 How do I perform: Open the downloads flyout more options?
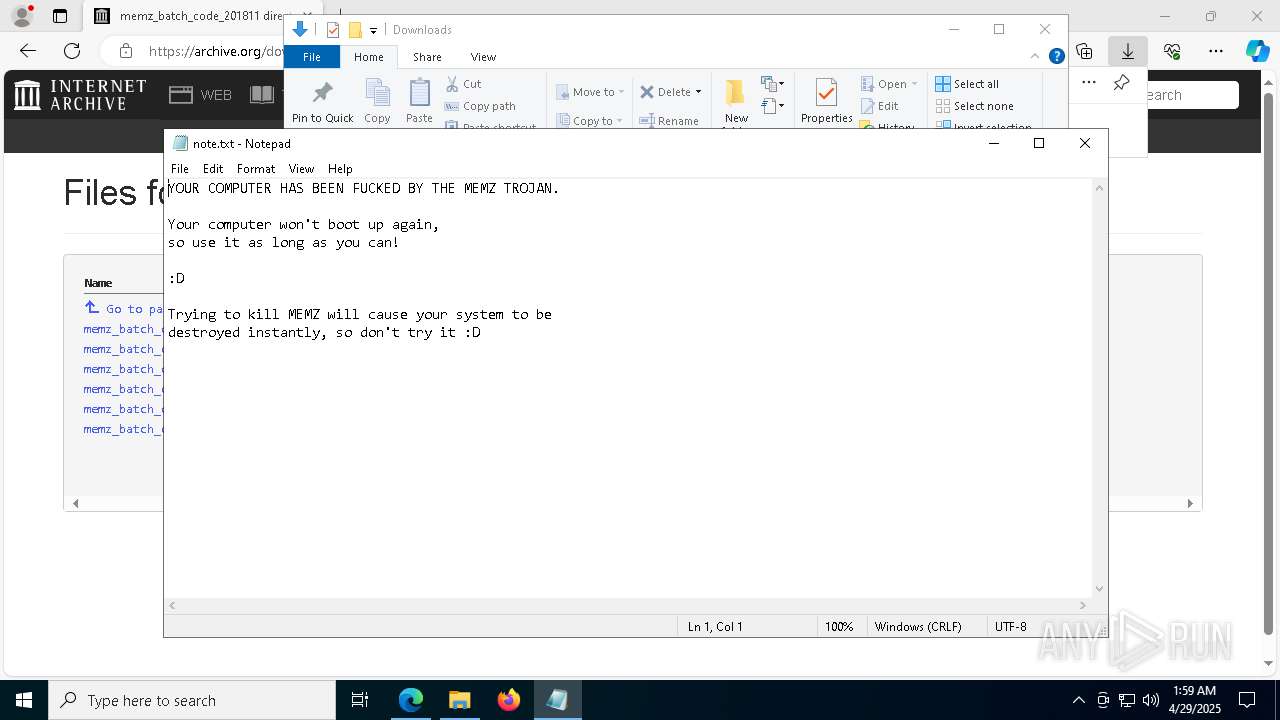click(1088, 83)
